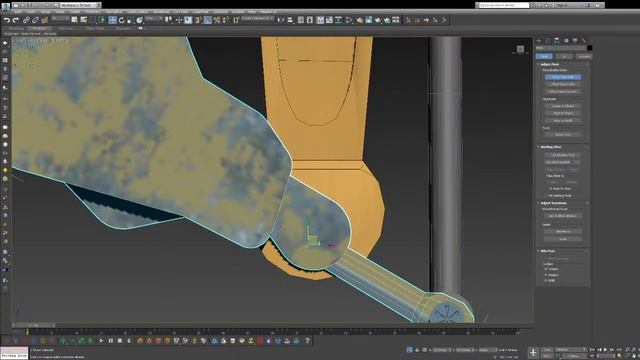
Task: Click Don't Affect Children button
Action: coord(563,216)
